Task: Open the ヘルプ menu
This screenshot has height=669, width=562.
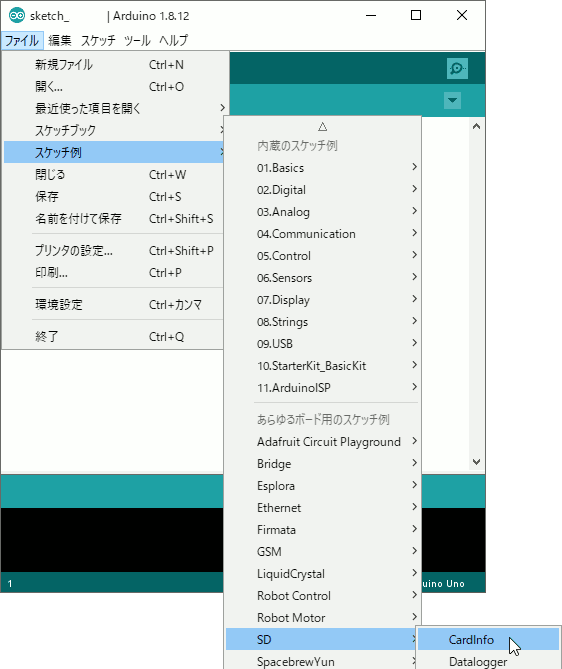Action: [173, 41]
